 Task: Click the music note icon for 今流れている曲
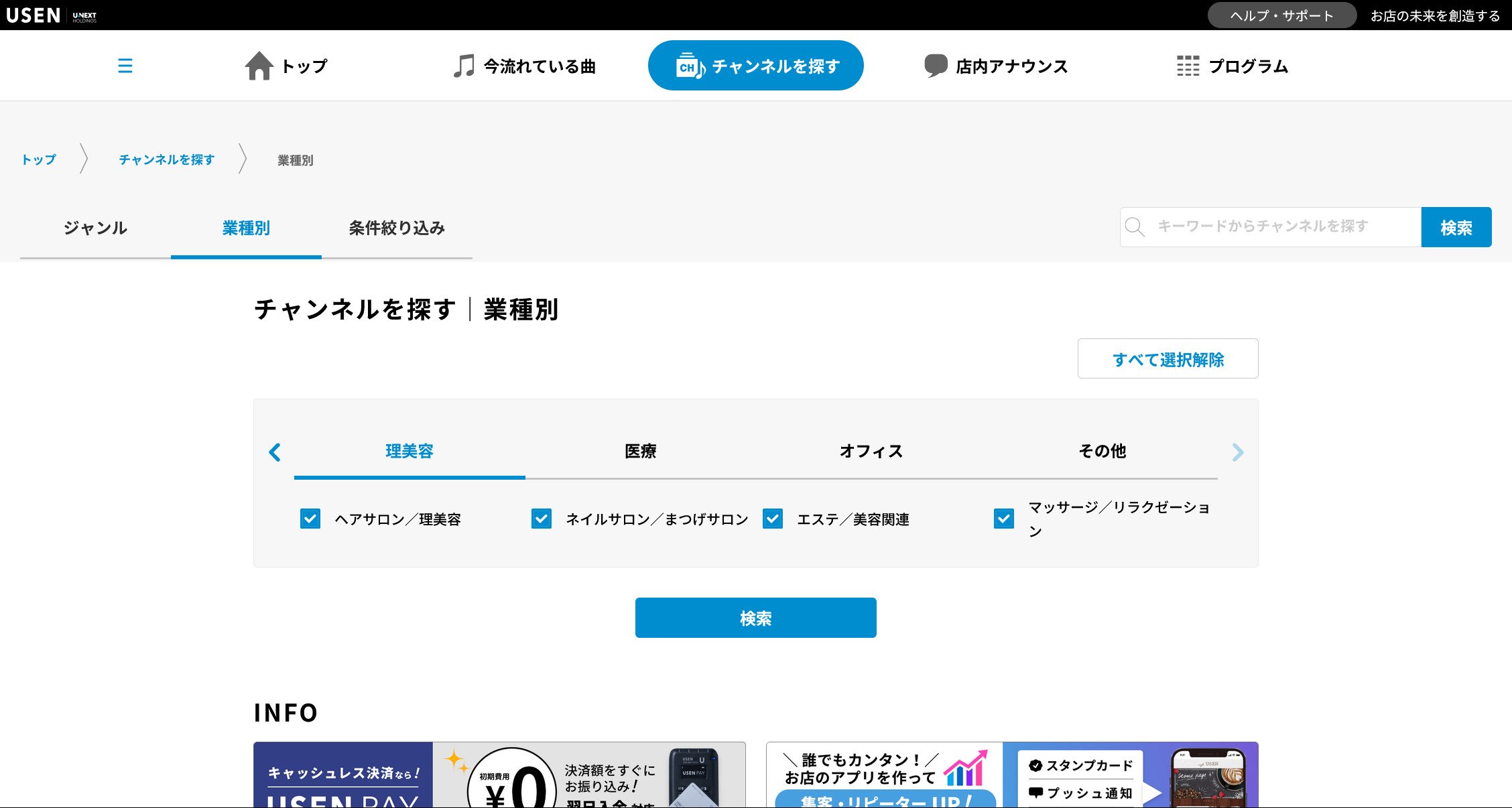pyautogui.click(x=464, y=66)
